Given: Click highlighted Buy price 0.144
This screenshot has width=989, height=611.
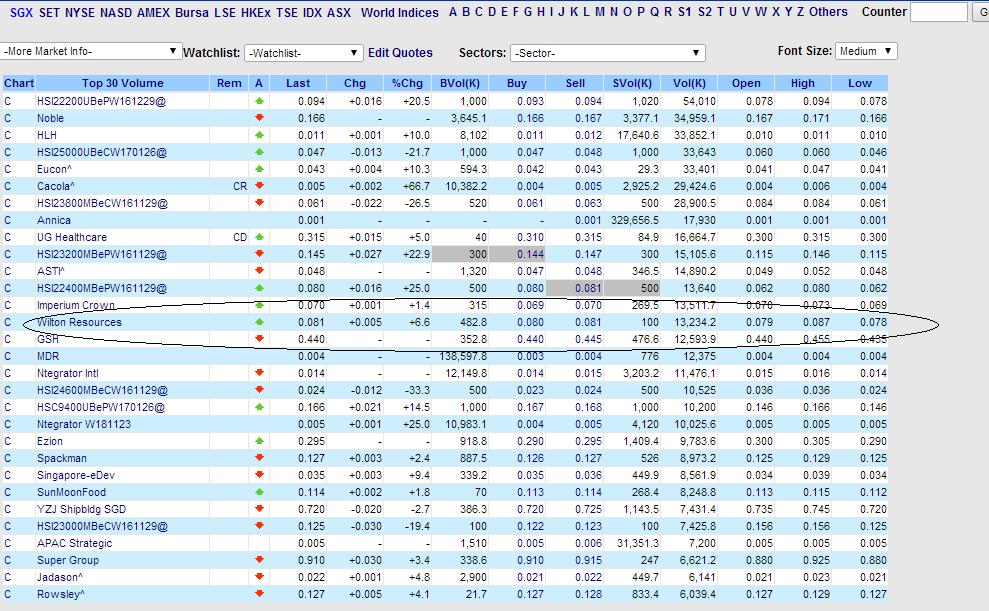Looking at the screenshot, I should [x=530, y=255].
